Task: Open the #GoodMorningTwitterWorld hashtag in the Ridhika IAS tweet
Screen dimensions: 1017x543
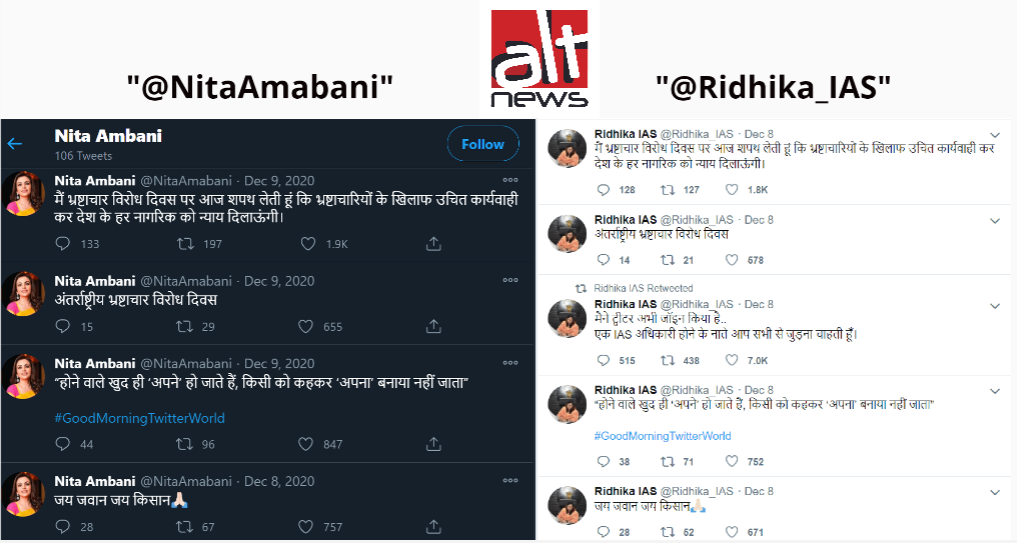Action: [662, 436]
